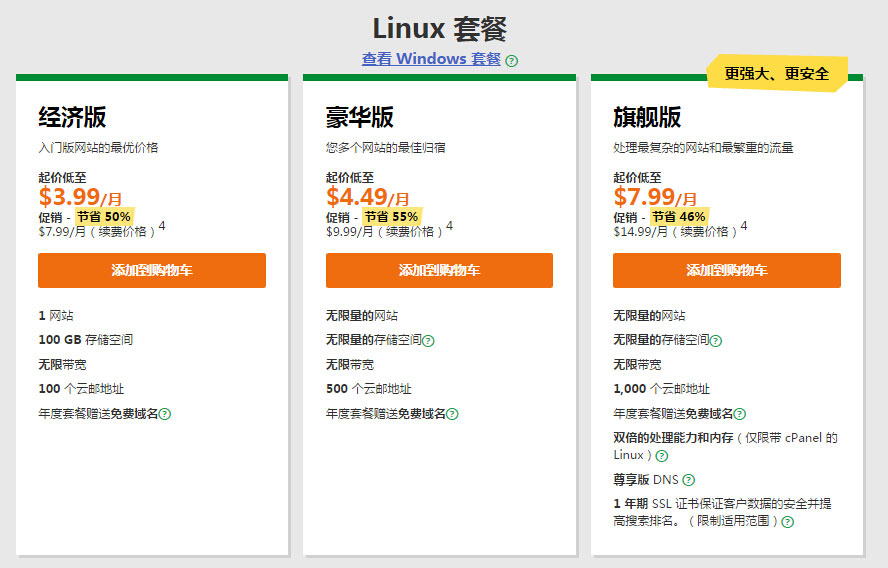Viewport: 888px width, 568px height.
Task: Add 旗舰版 plan to shopping cart
Action: (x=727, y=270)
